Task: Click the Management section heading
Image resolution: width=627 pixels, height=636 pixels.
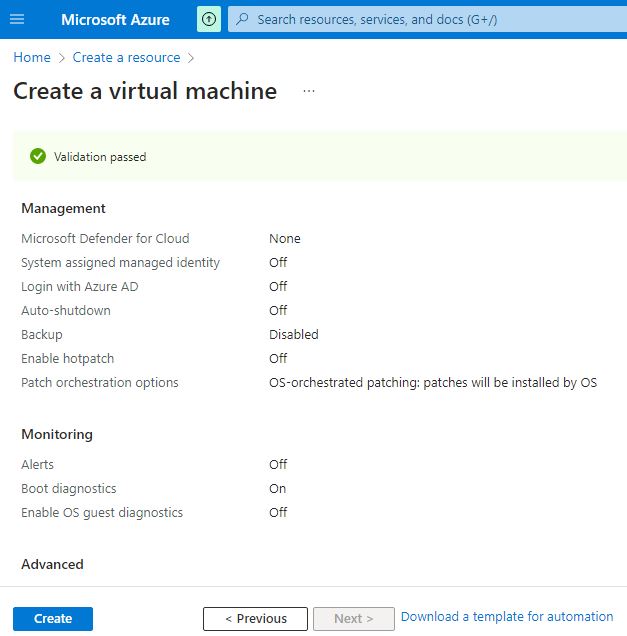Action: 63,208
